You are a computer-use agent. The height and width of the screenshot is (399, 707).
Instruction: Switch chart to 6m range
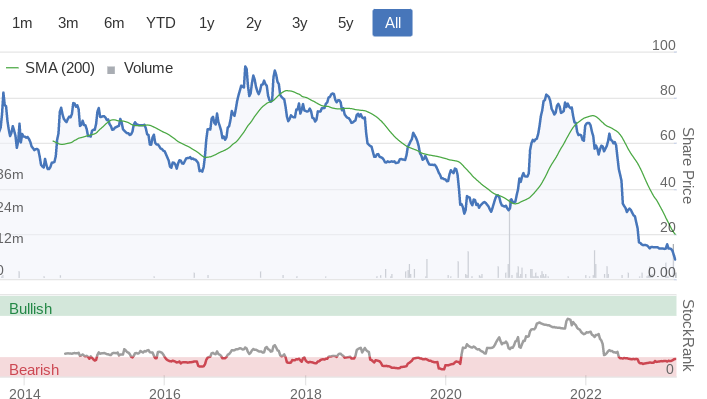pos(114,23)
